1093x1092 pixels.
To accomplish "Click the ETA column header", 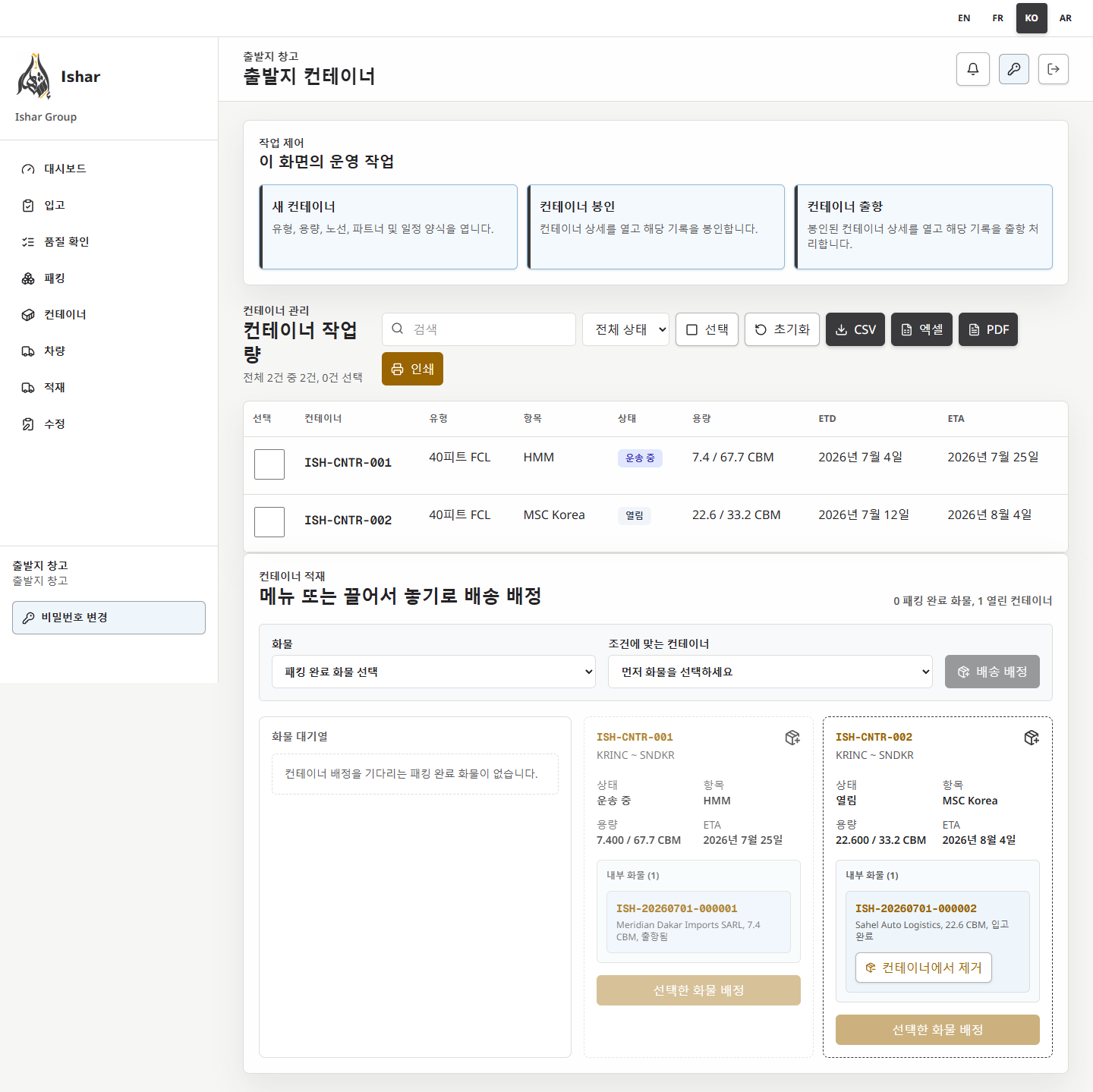I will point(956,419).
